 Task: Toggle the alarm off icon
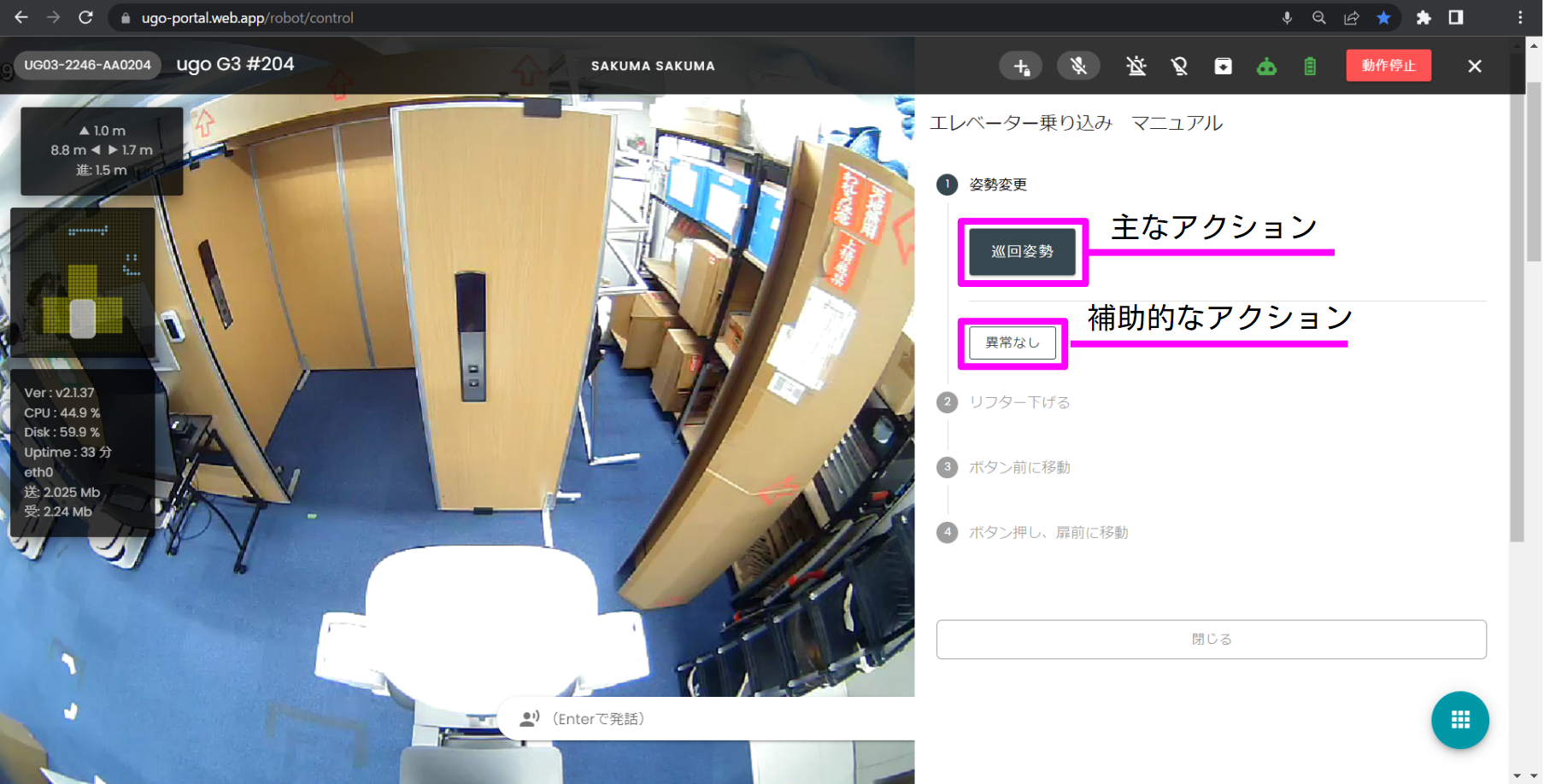(x=1137, y=66)
